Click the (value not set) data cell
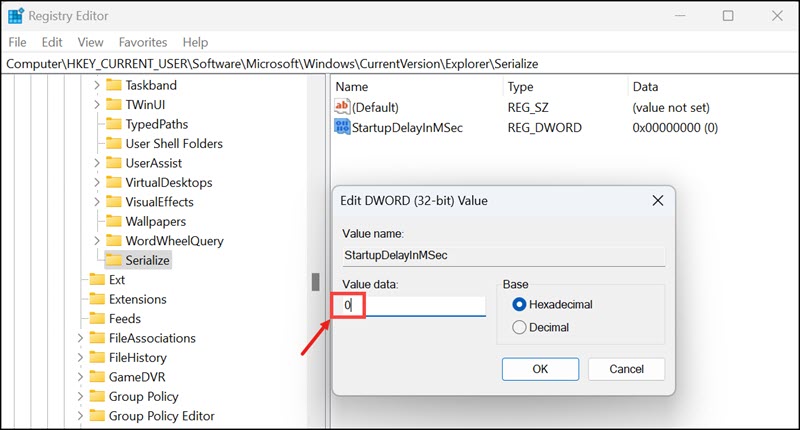 coord(671,108)
